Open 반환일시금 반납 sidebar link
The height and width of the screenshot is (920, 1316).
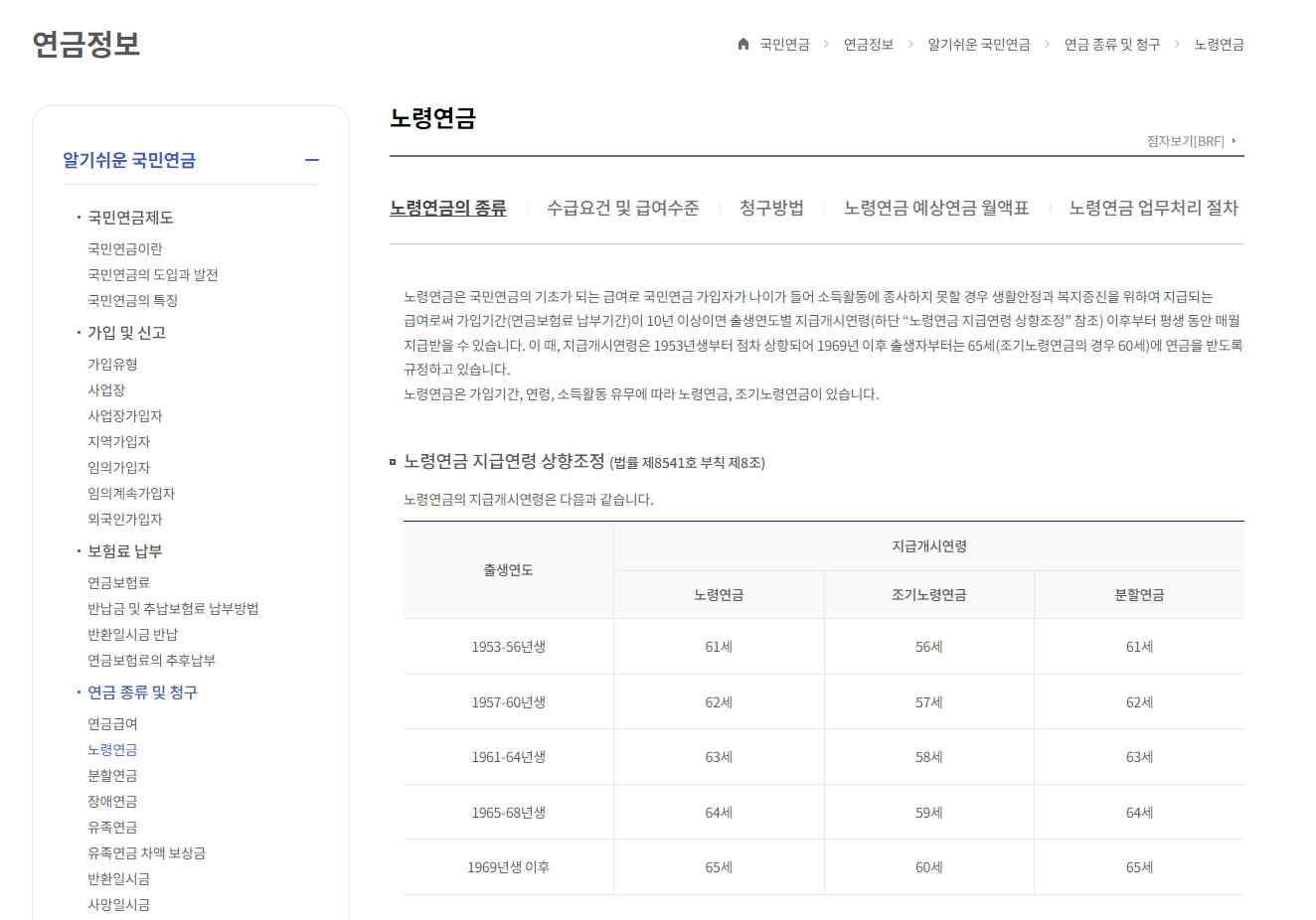(133, 635)
